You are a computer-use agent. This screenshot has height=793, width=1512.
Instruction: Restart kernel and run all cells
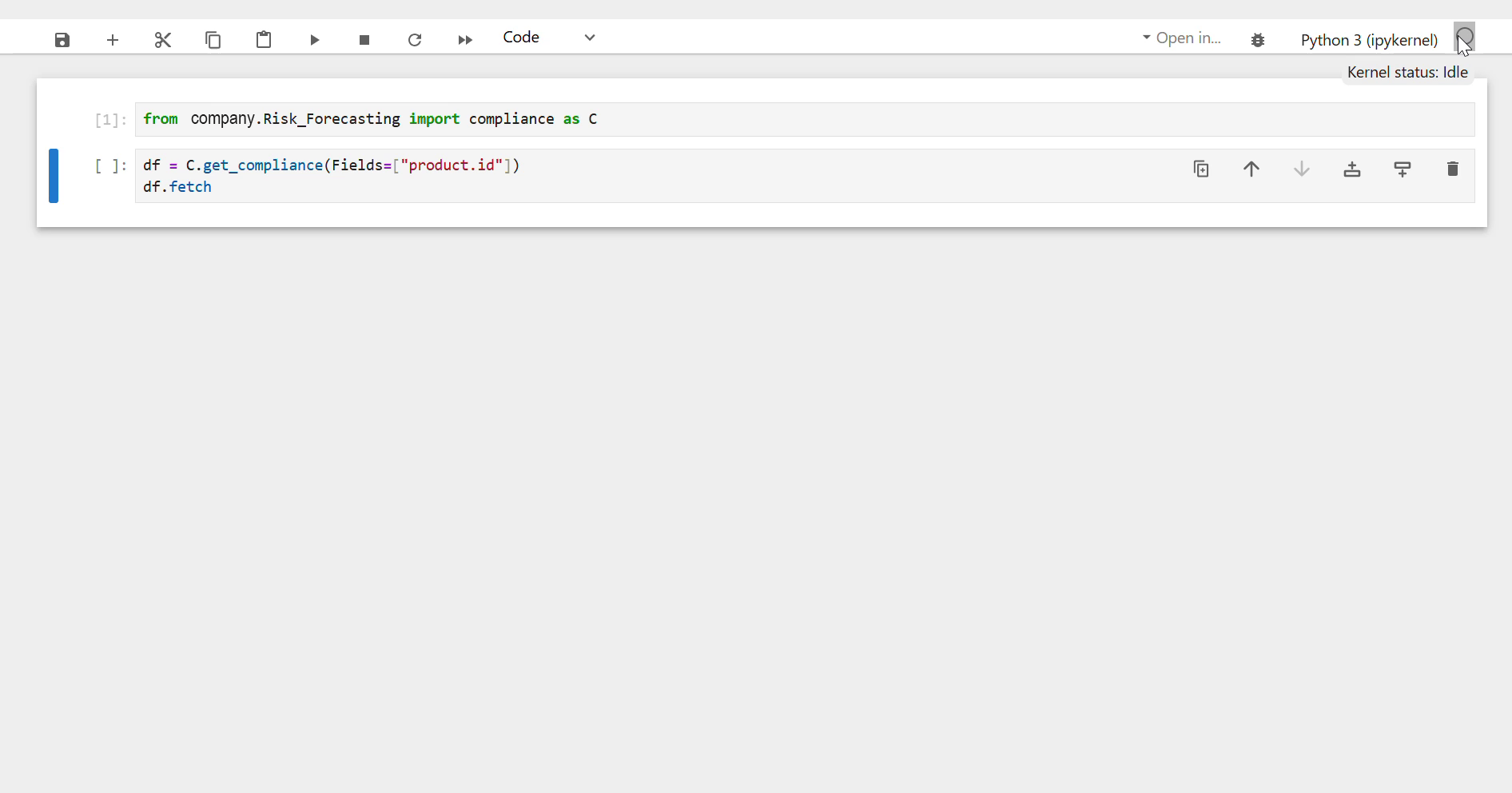465,40
